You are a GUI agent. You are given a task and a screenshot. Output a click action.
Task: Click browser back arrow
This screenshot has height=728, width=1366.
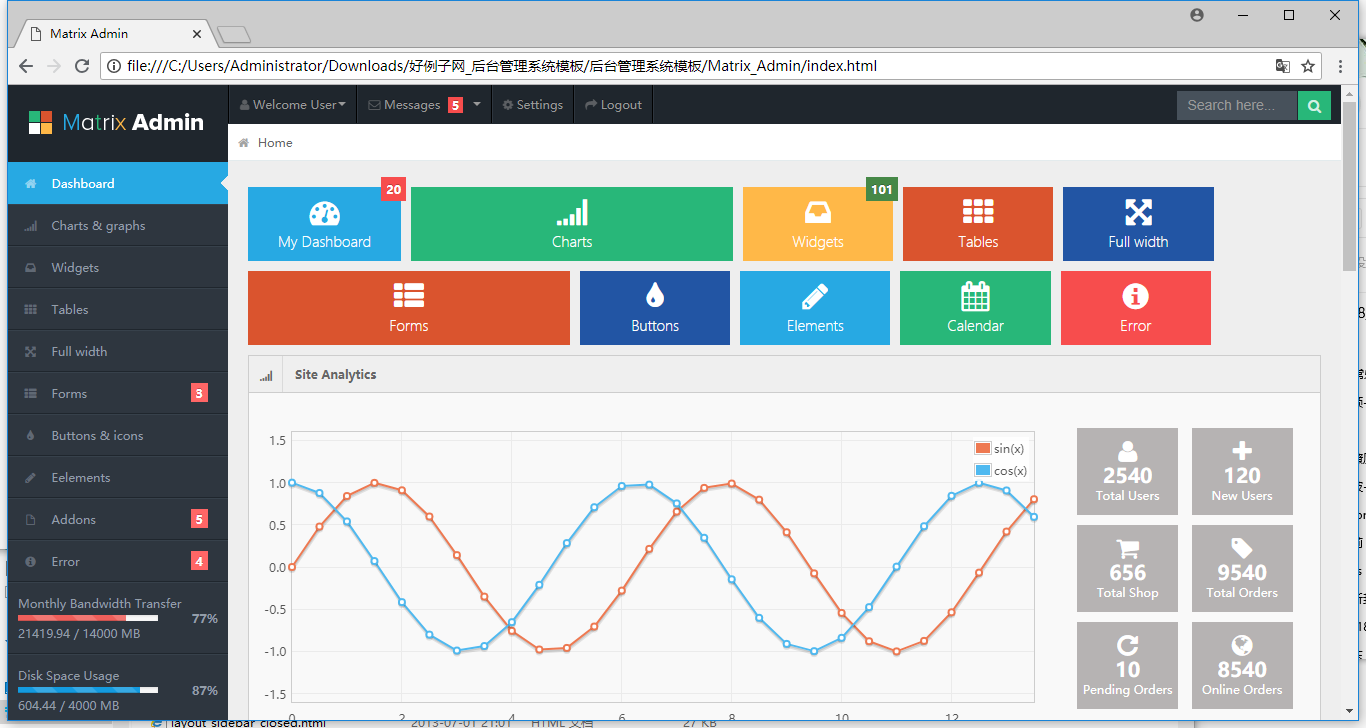[x=26, y=66]
